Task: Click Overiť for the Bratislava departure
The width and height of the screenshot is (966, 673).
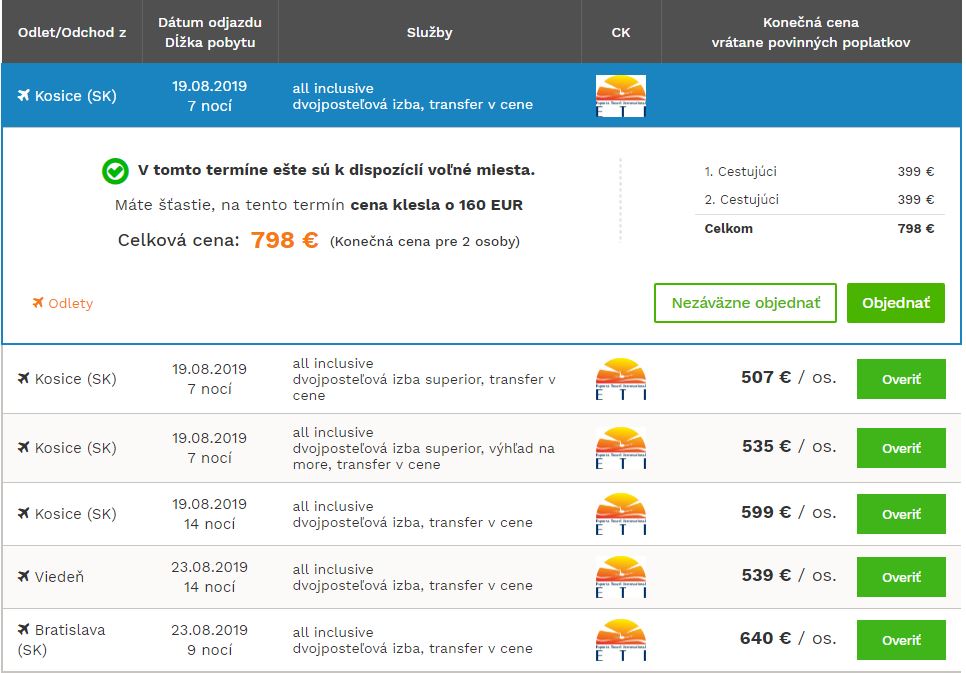Action: 901,640
